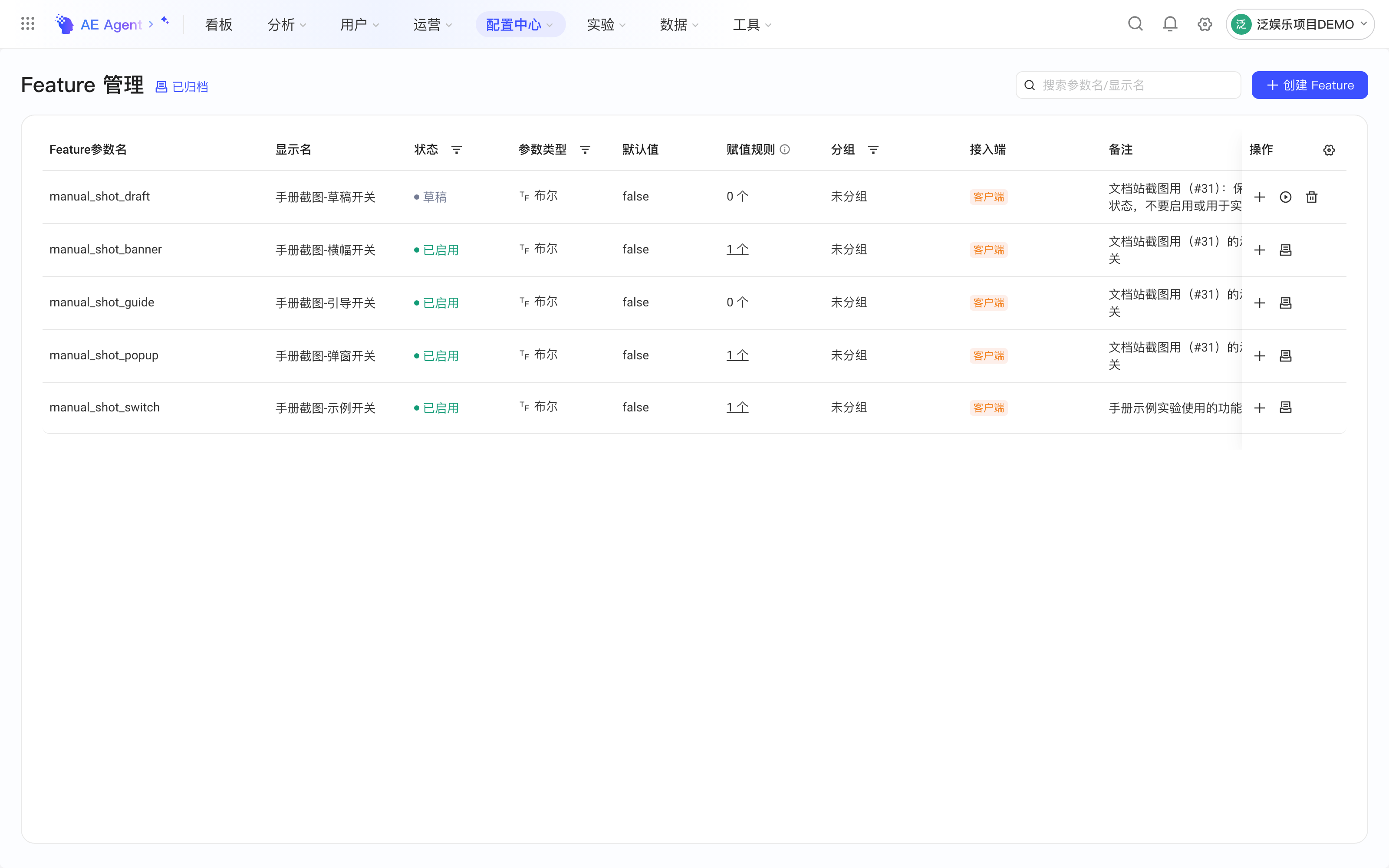Image resolution: width=1389 pixels, height=868 pixels.
Task: Delete manual_shot_draft via trash icon
Action: (x=1311, y=197)
